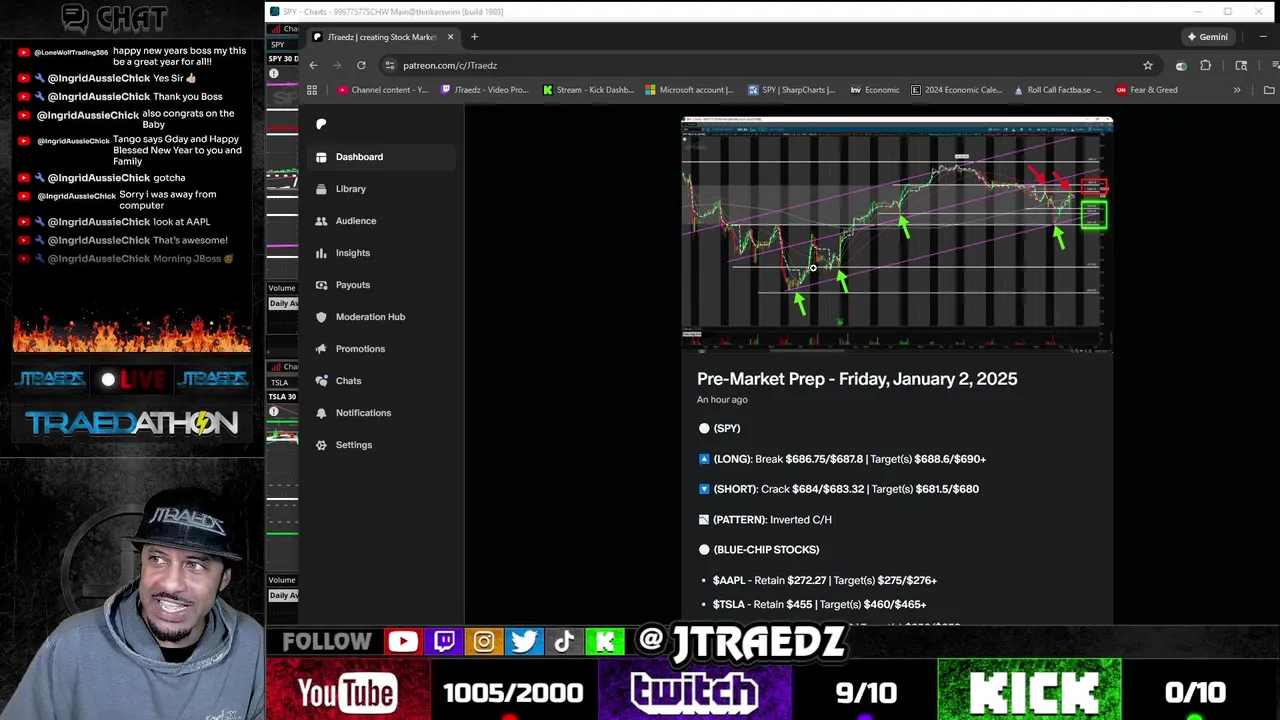Screen dimensions: 1280x720
Task: Expand the hidden bookmarks chevron
Action: [x=1237, y=90]
